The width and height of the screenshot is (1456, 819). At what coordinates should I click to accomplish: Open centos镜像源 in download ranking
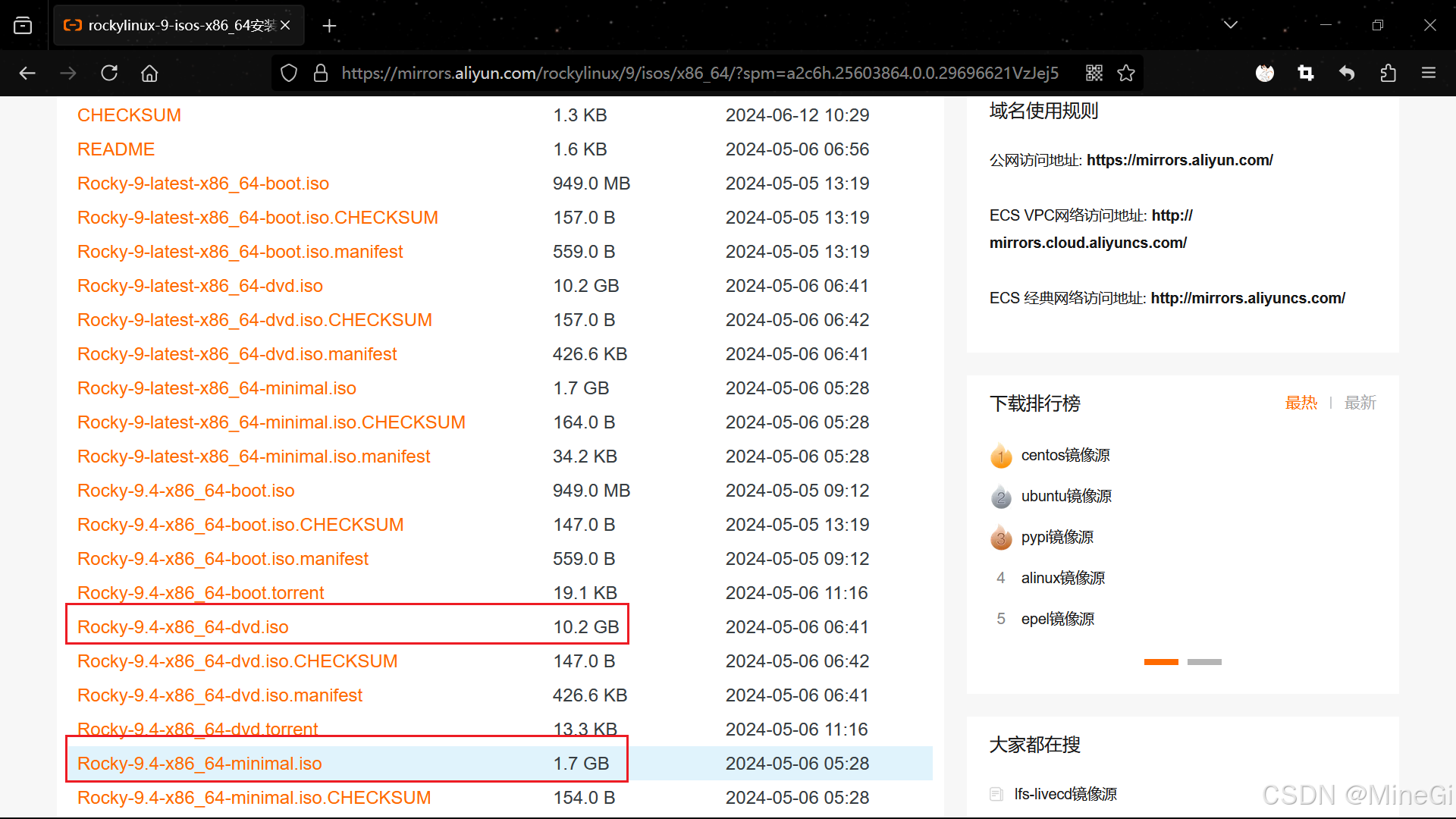click(1065, 455)
